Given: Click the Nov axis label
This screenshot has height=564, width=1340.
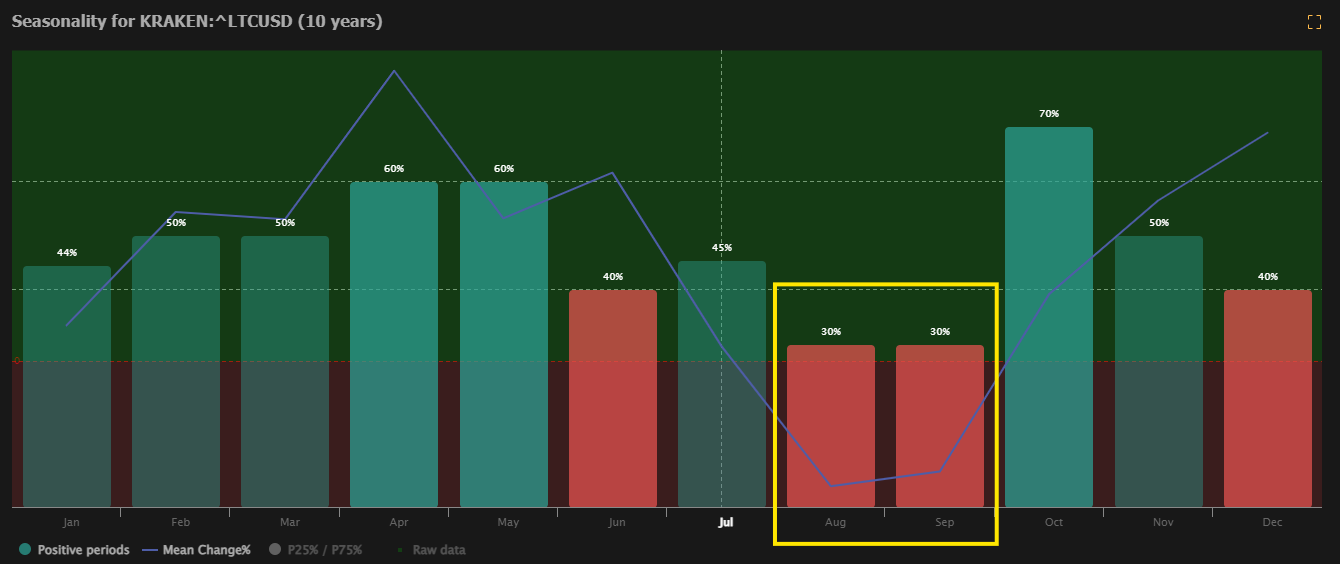Looking at the screenshot, I should [x=1163, y=523].
